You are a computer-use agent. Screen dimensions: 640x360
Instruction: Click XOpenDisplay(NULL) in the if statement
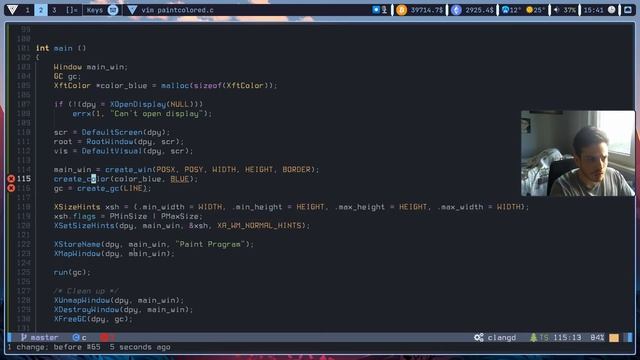154,104
